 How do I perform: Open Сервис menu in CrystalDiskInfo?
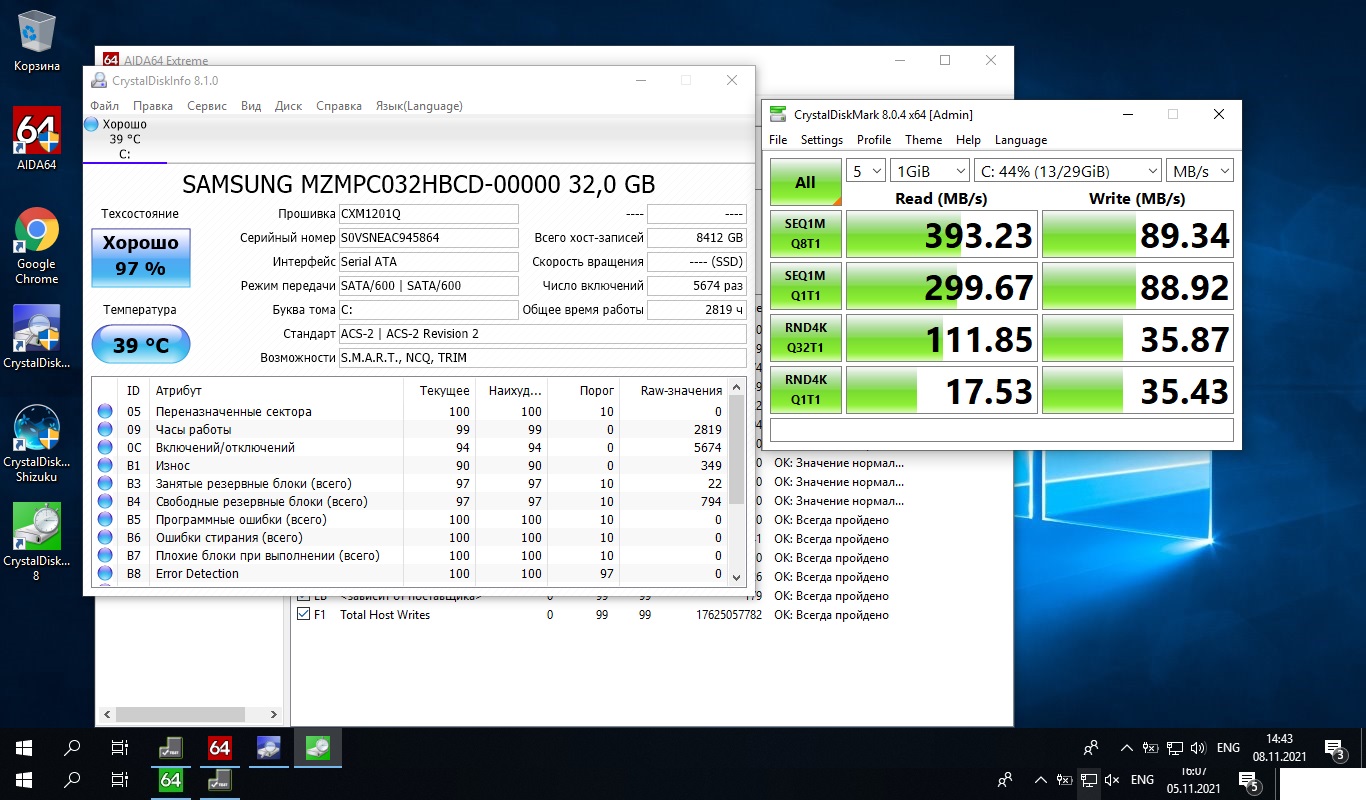(x=207, y=106)
